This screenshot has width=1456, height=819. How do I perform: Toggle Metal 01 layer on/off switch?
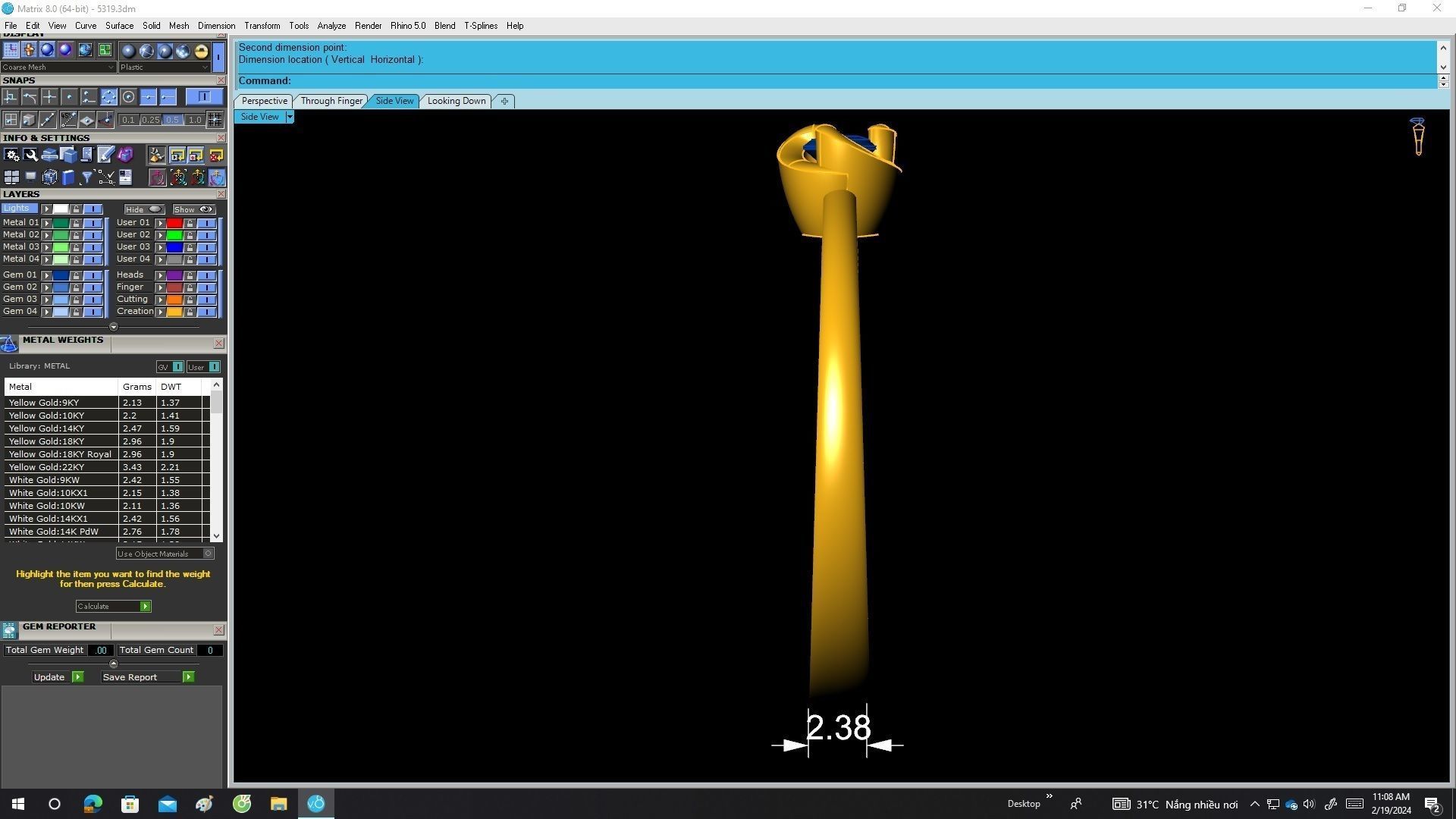pos(93,223)
